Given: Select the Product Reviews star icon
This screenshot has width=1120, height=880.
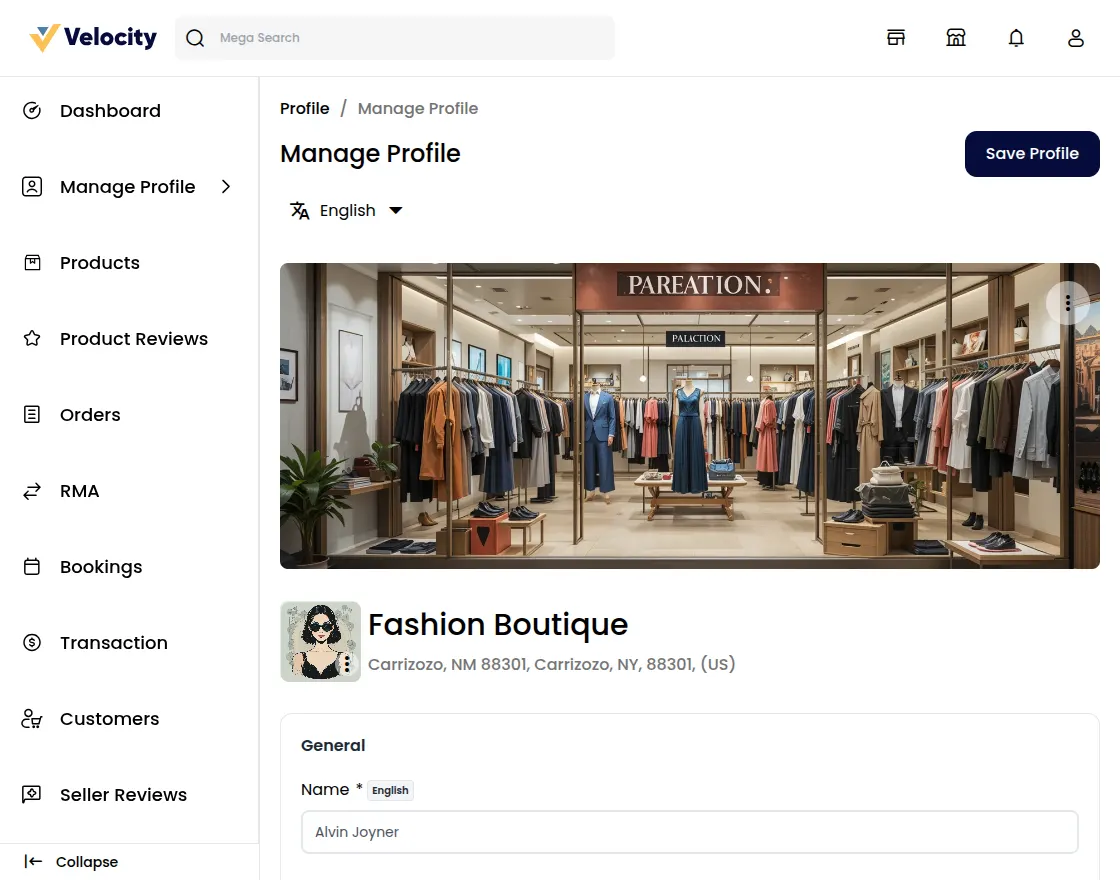Looking at the screenshot, I should click(x=33, y=338).
